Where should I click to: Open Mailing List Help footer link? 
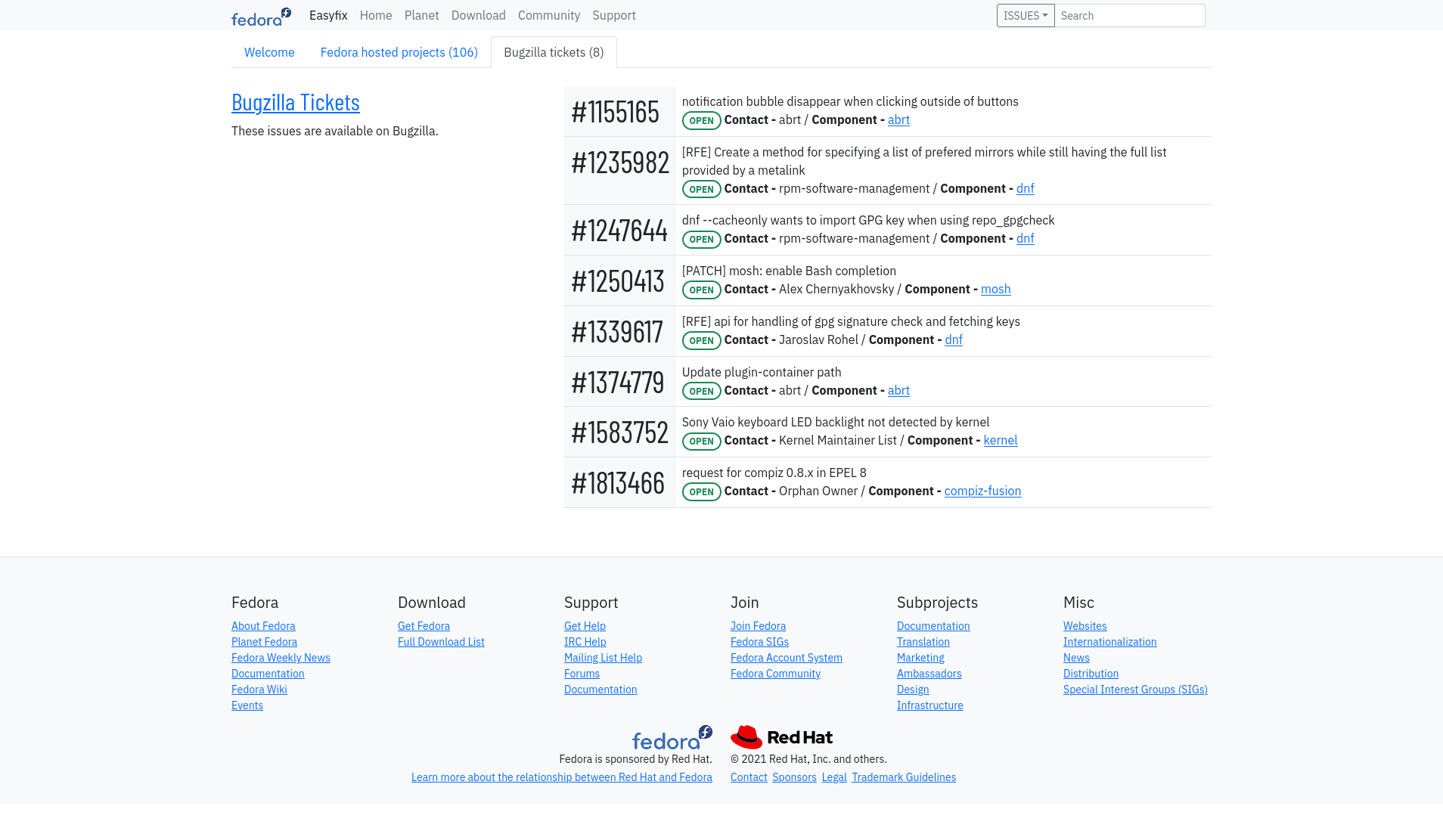(603, 658)
